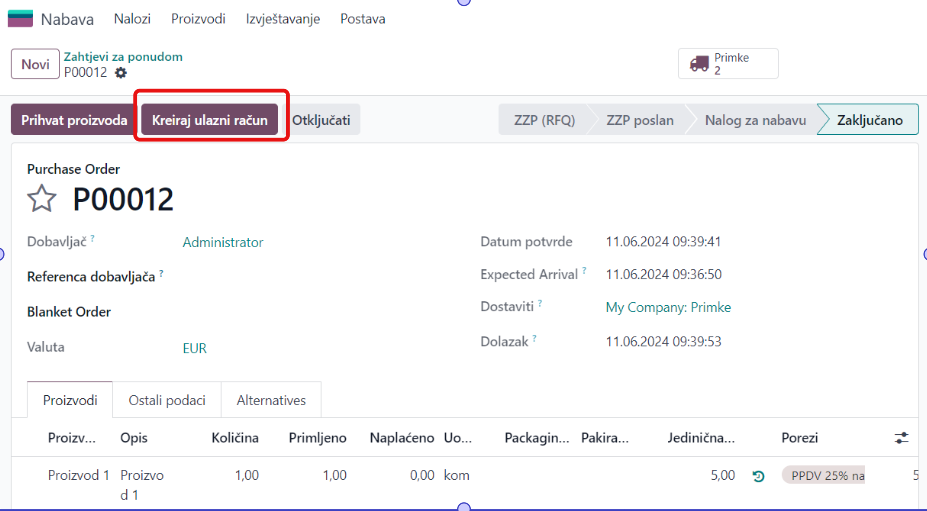Click help question mark next to Expected Arrival
Screen dimensions: 927x511
pos(585,271)
